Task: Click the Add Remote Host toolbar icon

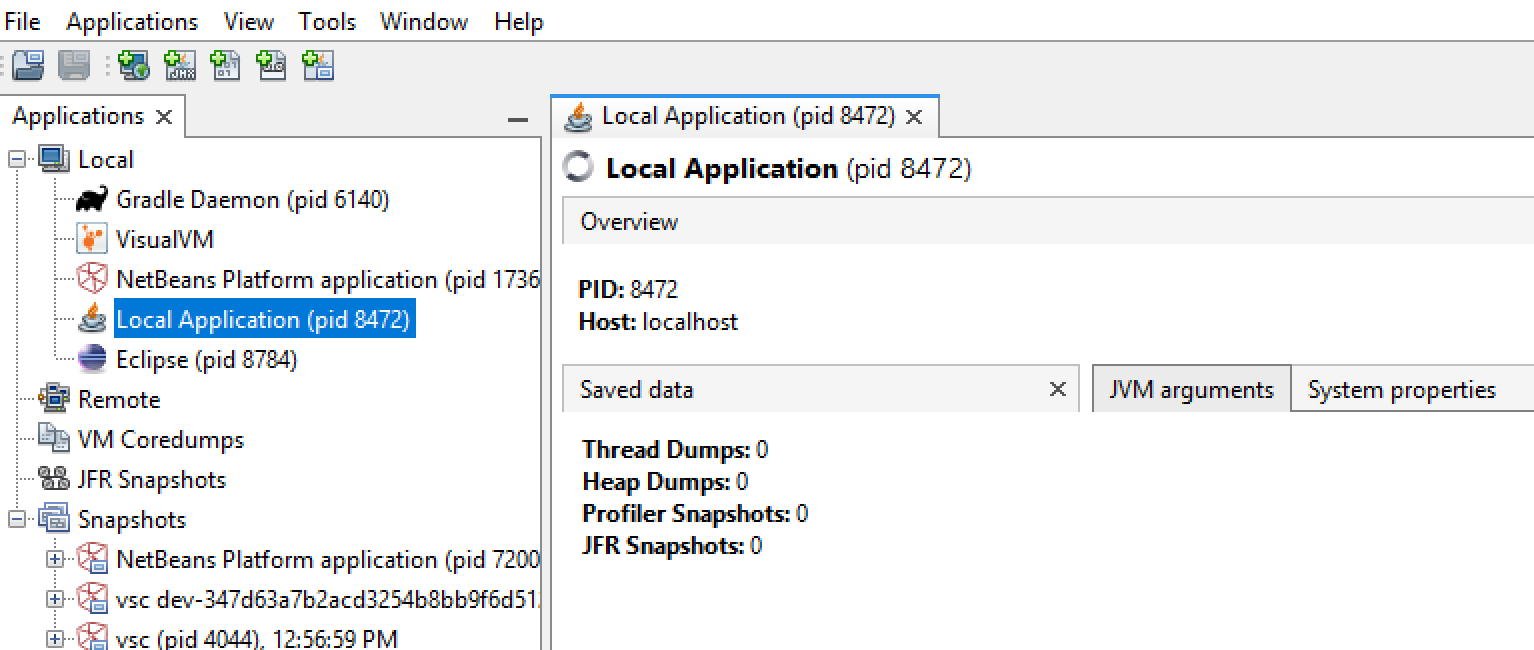Action: coord(133,66)
